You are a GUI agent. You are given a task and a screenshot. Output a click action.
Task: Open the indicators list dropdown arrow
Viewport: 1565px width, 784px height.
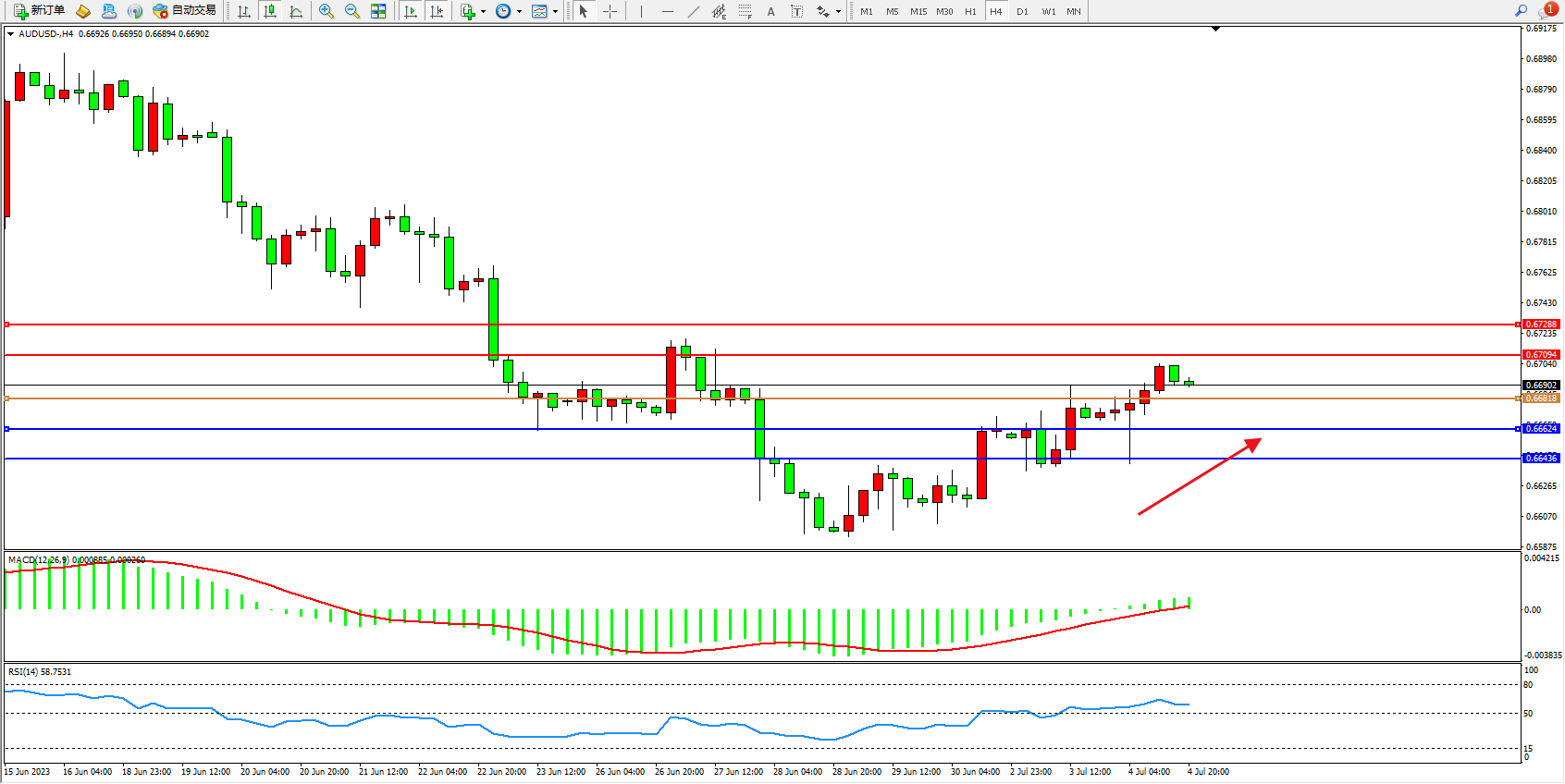483,12
